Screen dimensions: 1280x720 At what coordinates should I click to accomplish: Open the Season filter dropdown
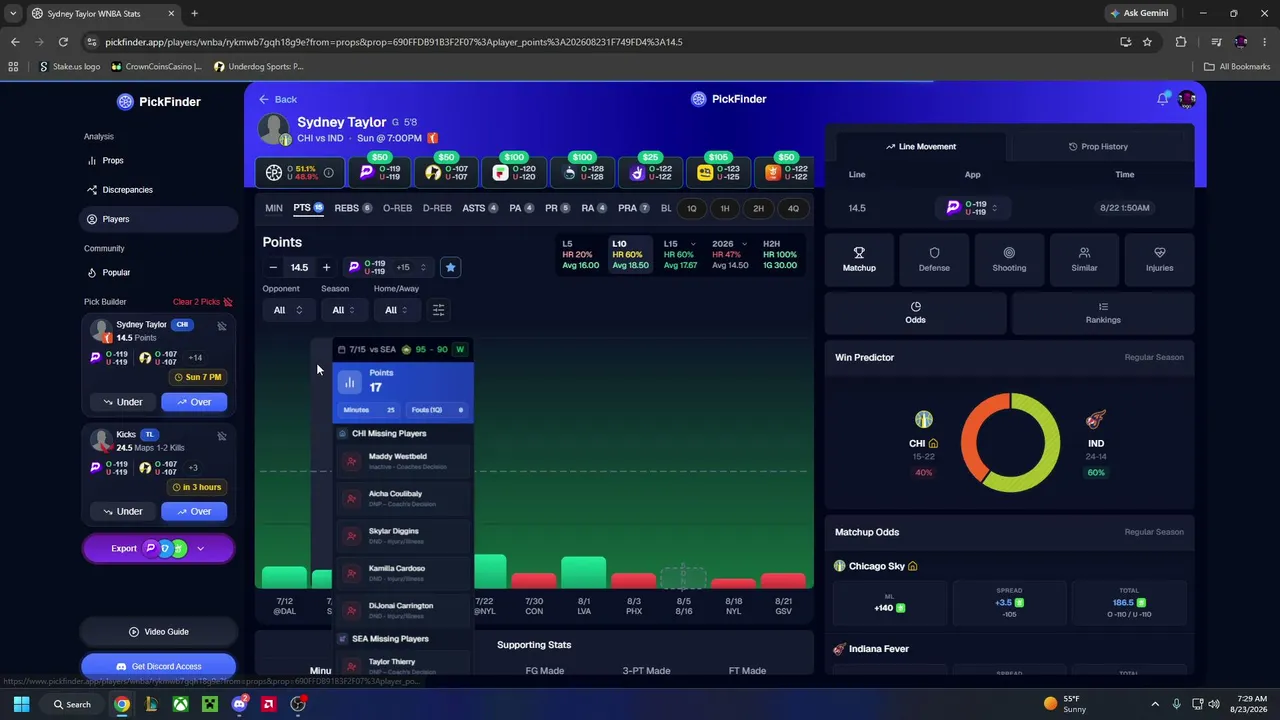344,310
